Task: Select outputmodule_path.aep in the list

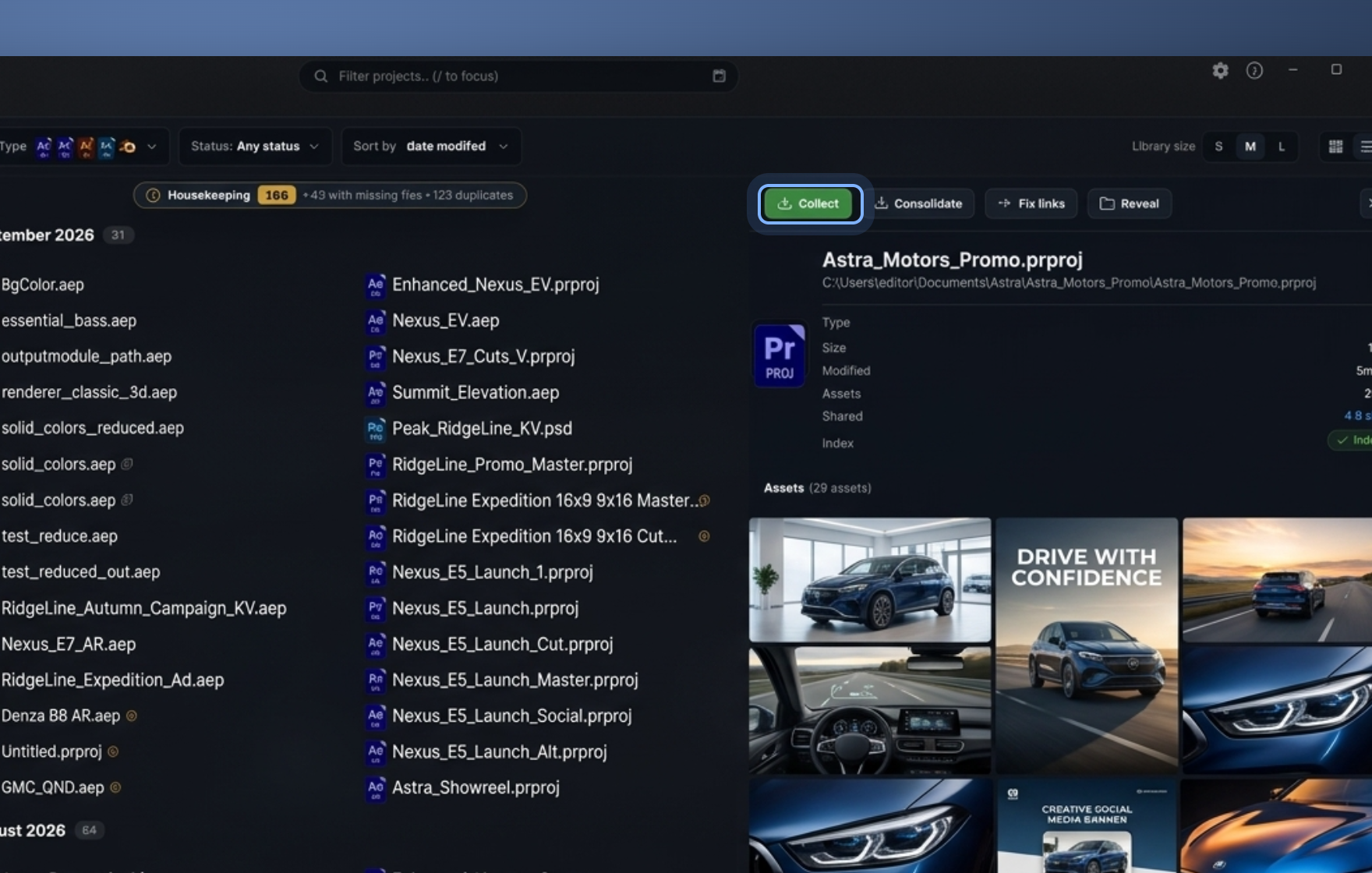Action: 86,357
